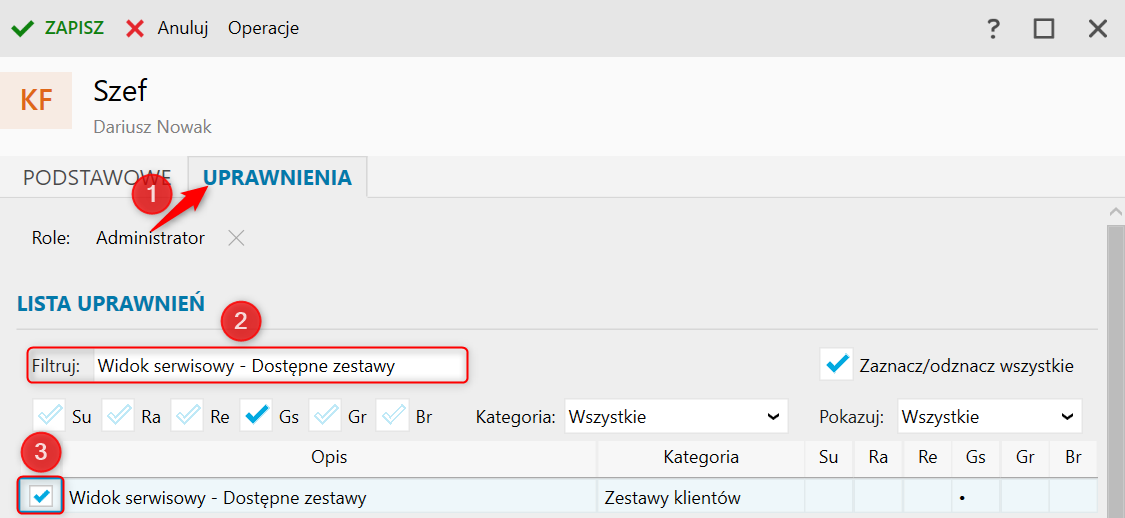1125x518 pixels.
Task: Open the Kategoria dropdown
Action: [x=676, y=416]
